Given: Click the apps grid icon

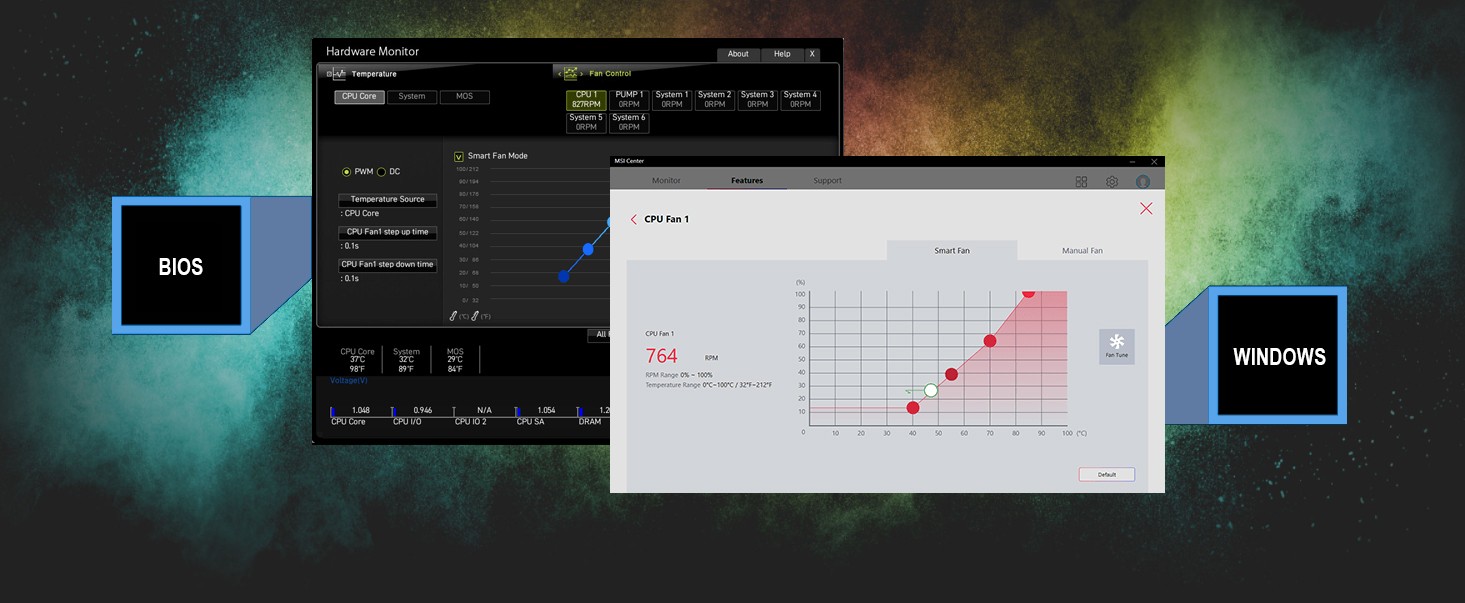Looking at the screenshot, I should 1081,182.
